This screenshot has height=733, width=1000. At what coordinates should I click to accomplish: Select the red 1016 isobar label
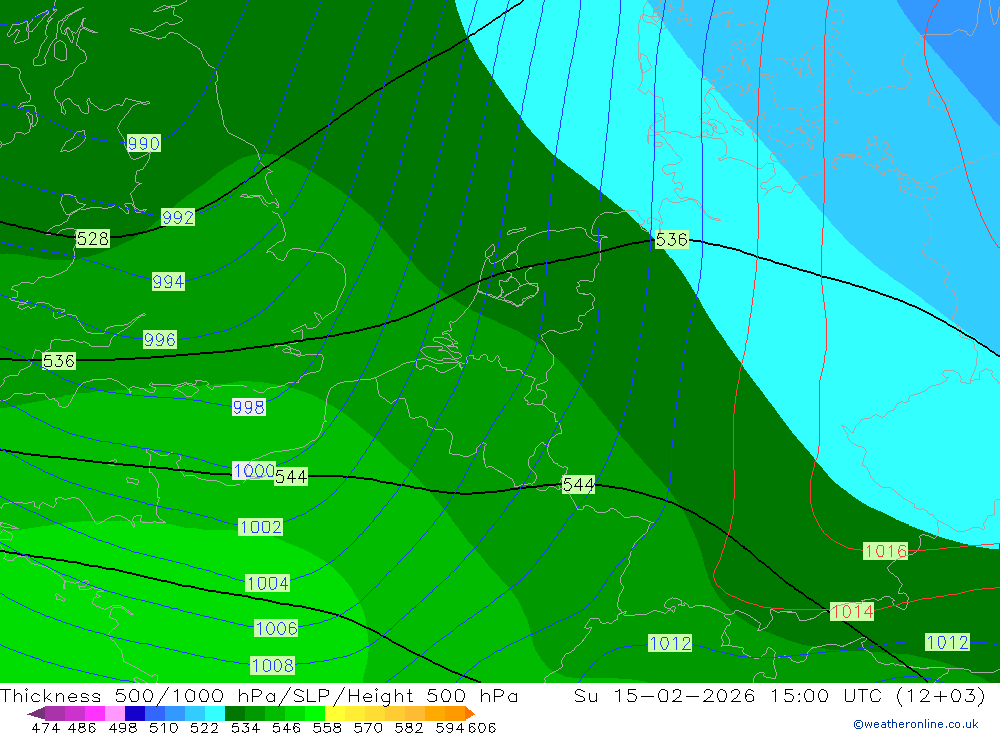click(x=885, y=551)
